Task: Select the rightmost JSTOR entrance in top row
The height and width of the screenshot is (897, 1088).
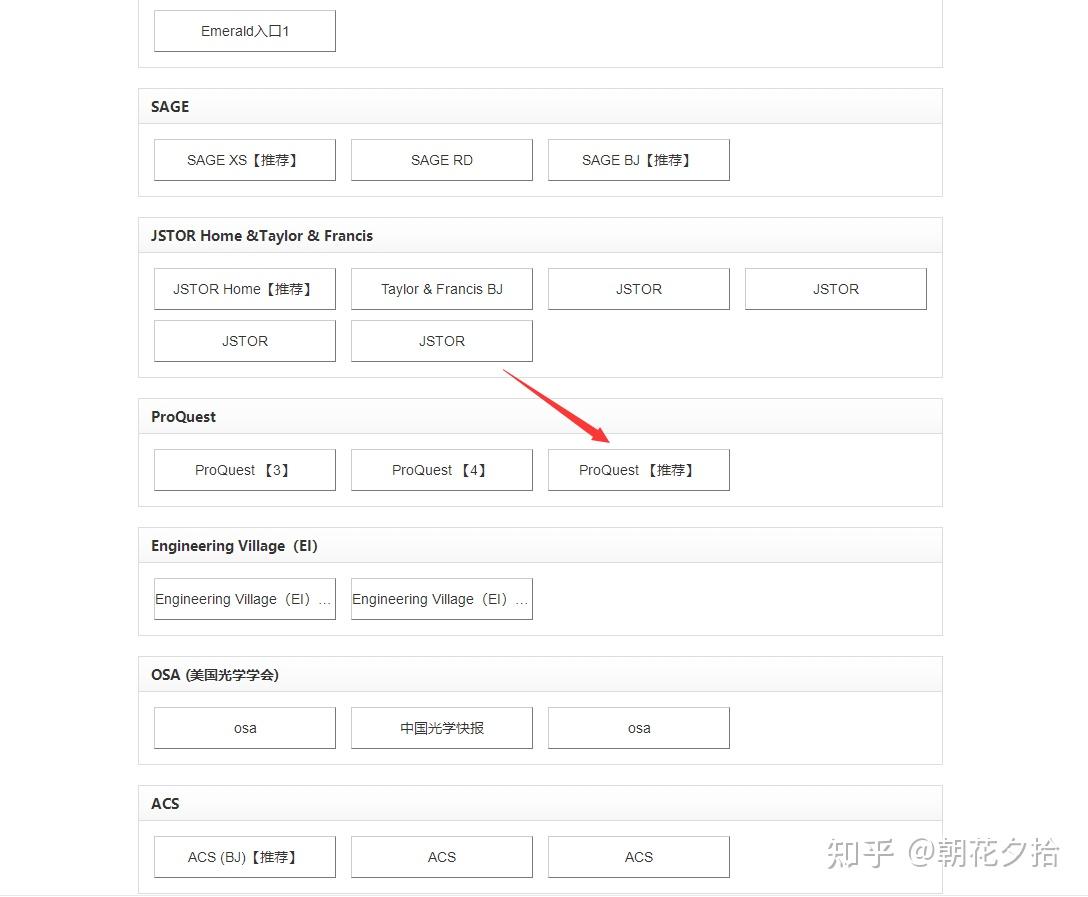Action: coord(835,289)
